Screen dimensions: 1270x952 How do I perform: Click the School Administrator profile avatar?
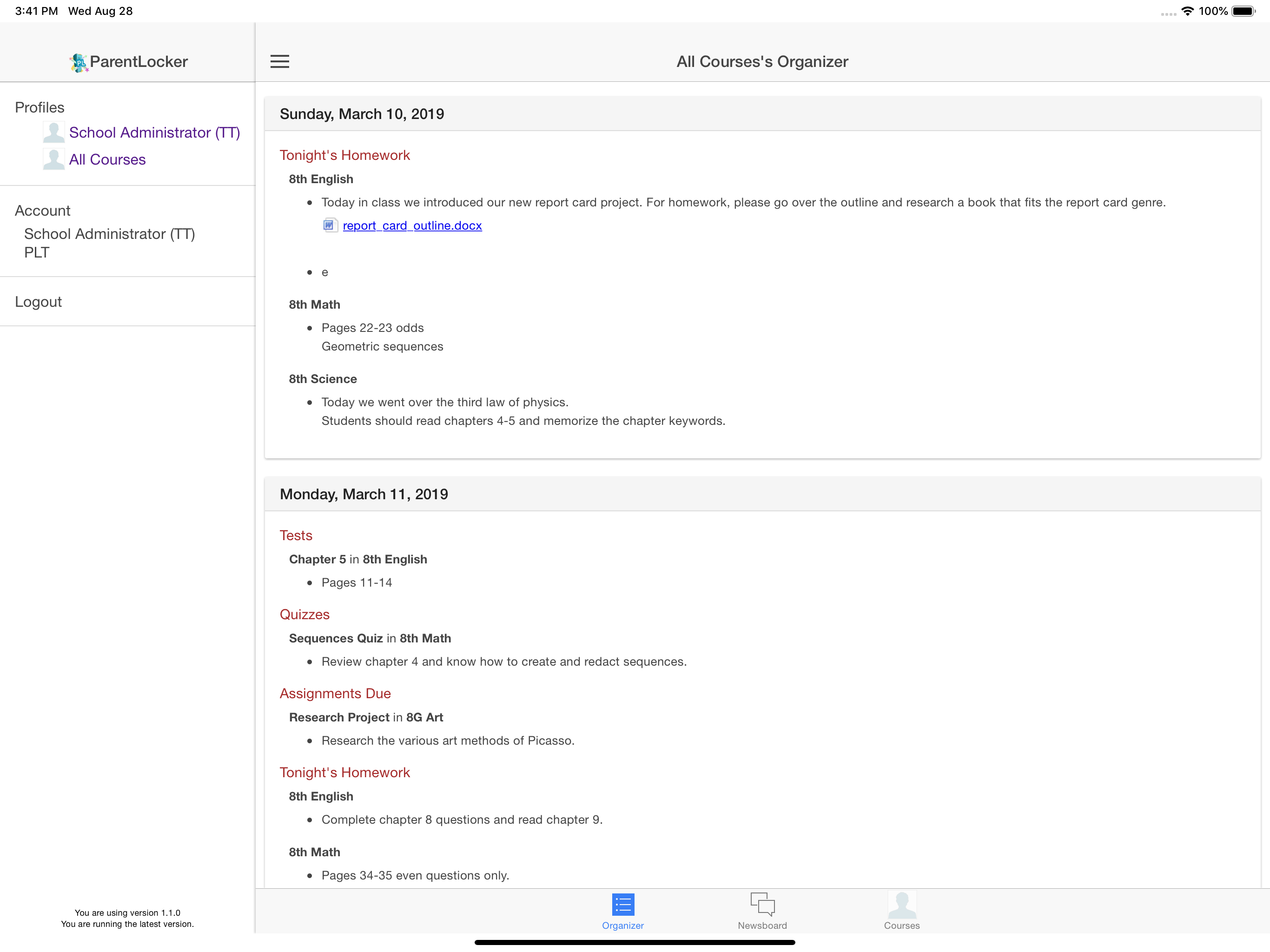tap(53, 132)
